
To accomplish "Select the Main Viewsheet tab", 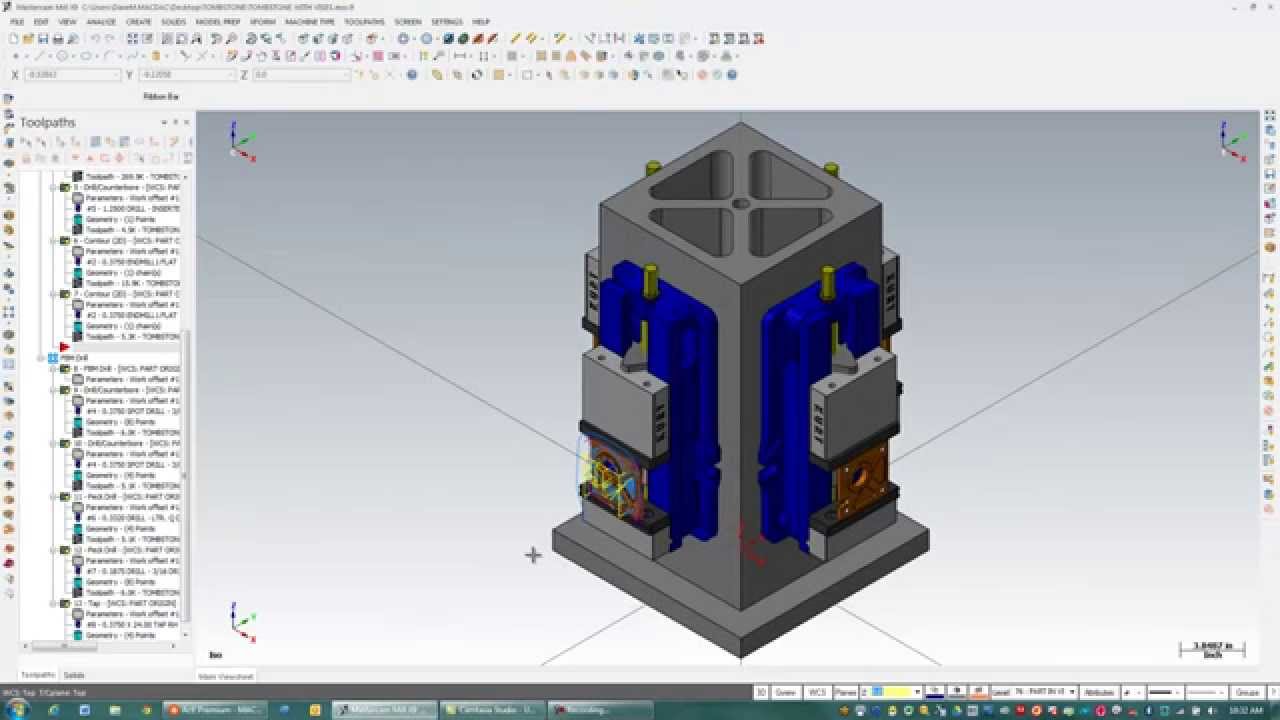I will 226,677.
